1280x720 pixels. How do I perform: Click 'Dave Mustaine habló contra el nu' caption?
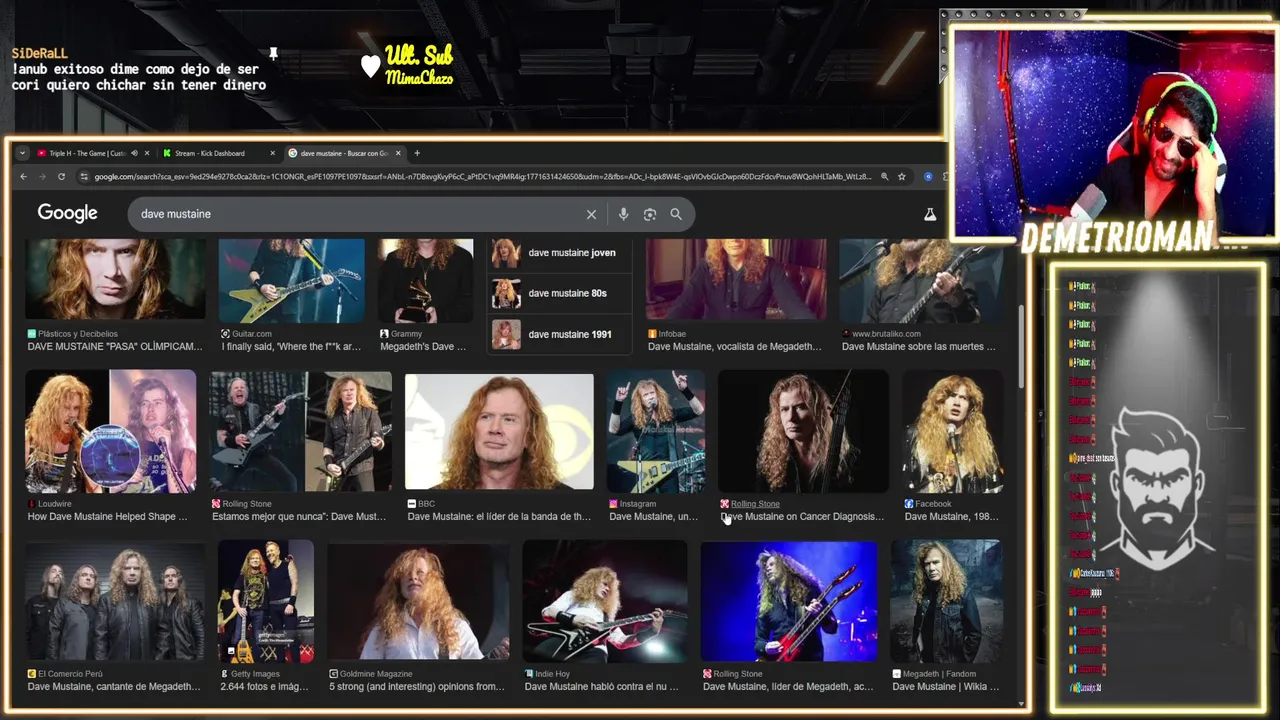pyautogui.click(x=601, y=687)
